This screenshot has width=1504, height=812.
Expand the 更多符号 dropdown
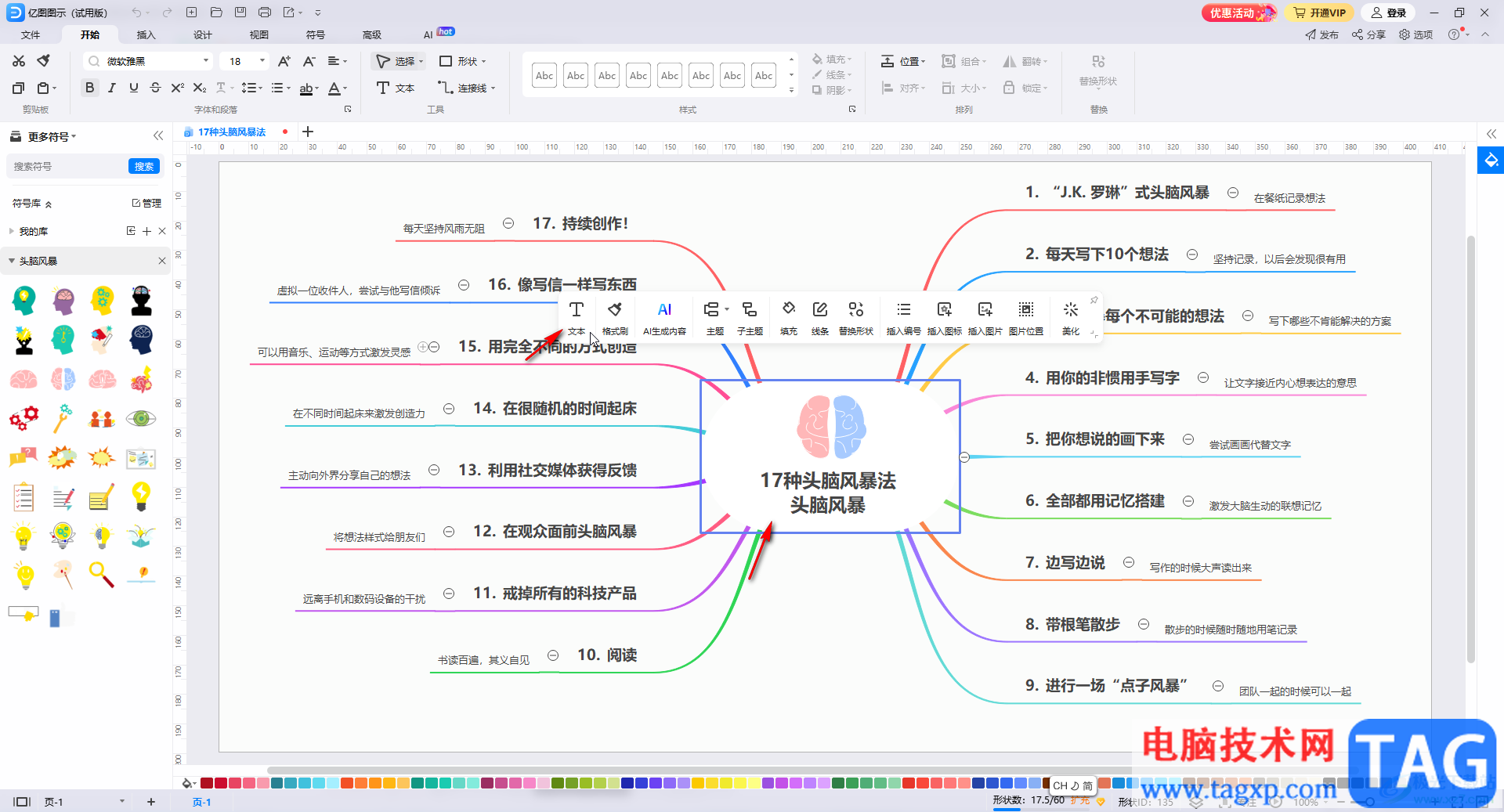pos(52,136)
